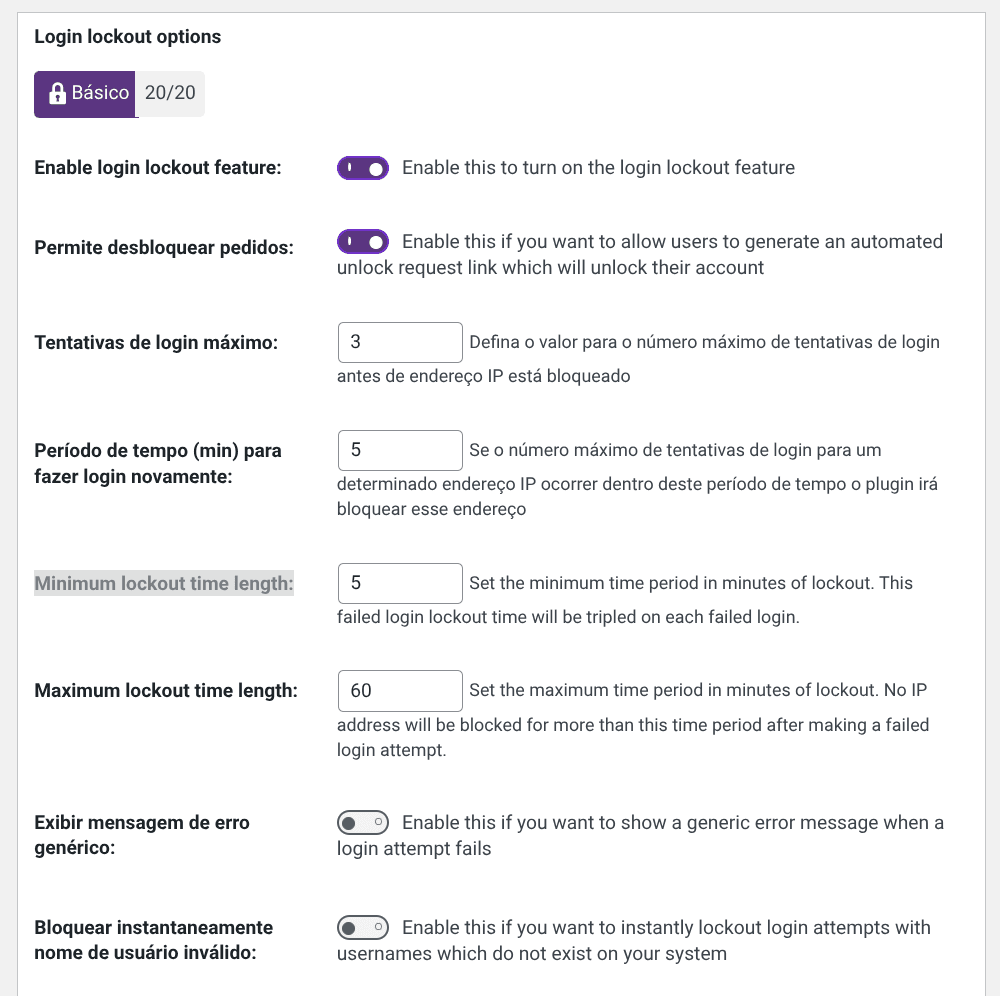Select the Período de tempo value field
Image resolution: width=1000 pixels, height=996 pixels.
(399, 450)
